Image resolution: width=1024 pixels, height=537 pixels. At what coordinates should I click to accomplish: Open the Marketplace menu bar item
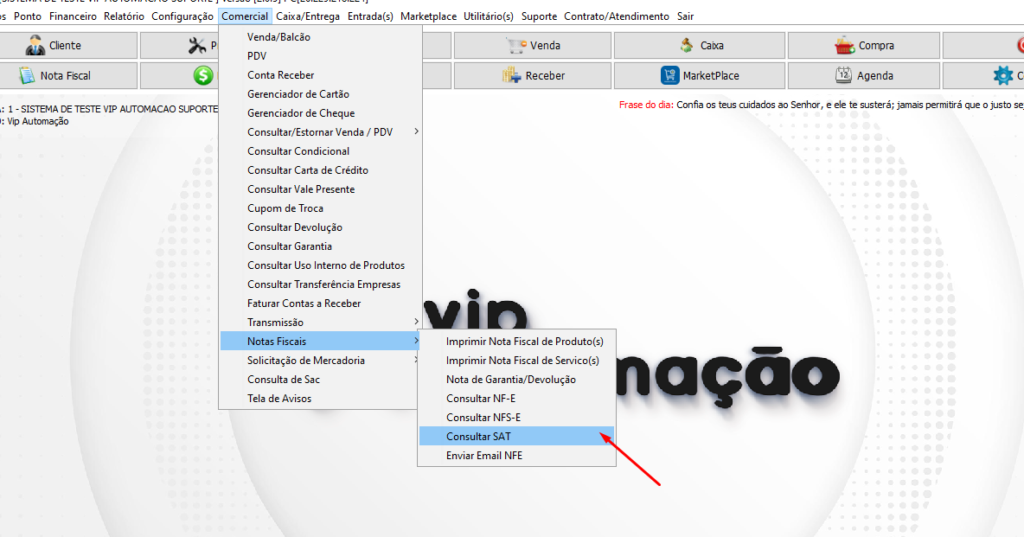[x=428, y=16]
